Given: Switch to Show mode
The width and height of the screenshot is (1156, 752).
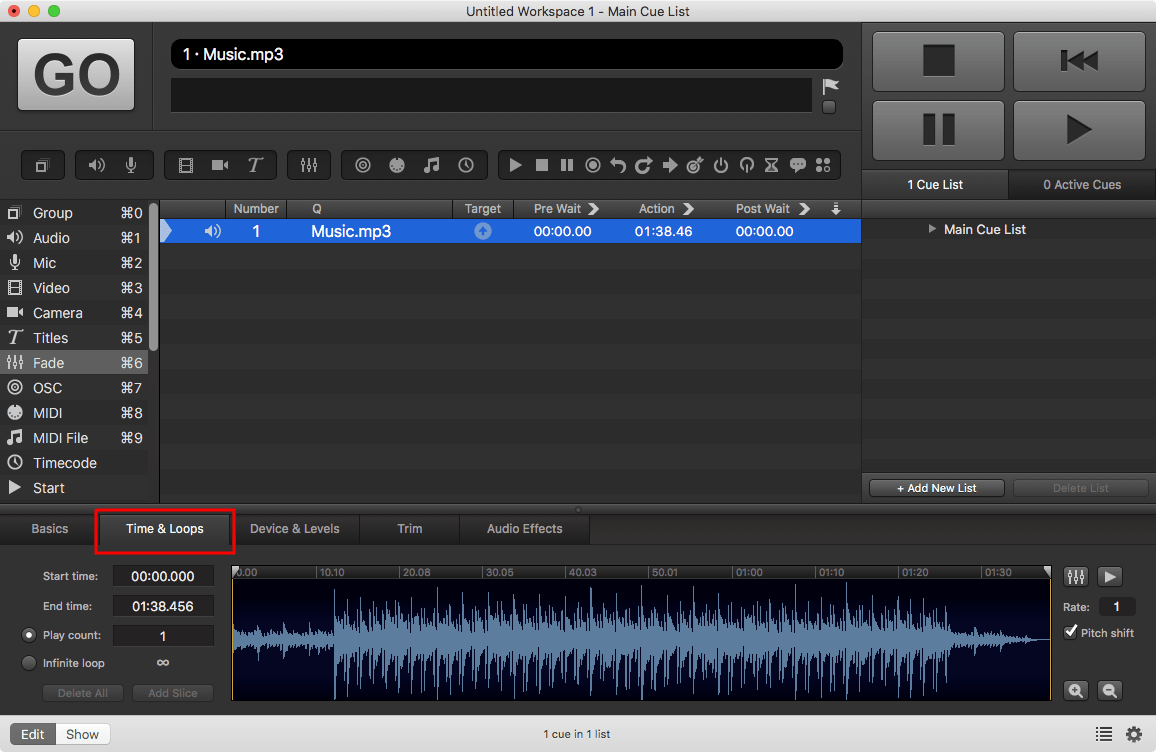Looking at the screenshot, I should pyautogui.click(x=83, y=734).
